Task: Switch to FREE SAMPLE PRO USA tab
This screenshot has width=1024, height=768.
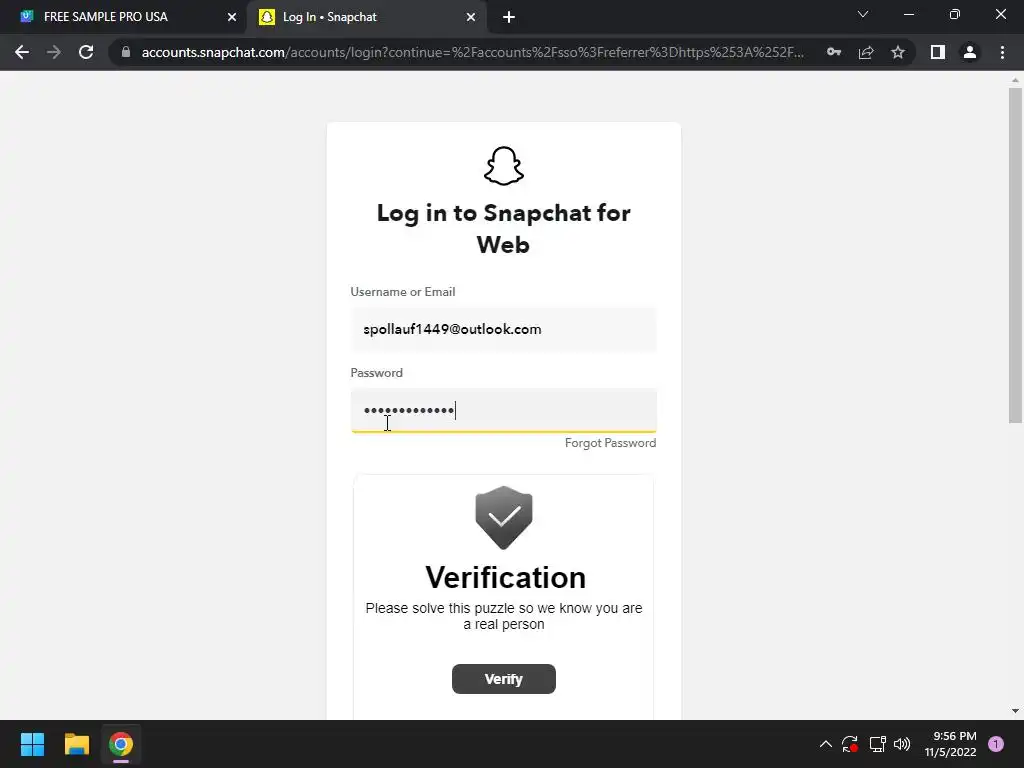Action: tap(124, 17)
